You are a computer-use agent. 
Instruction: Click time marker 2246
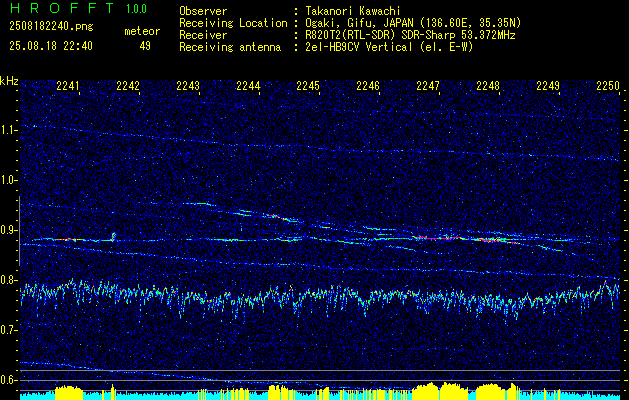[368, 86]
